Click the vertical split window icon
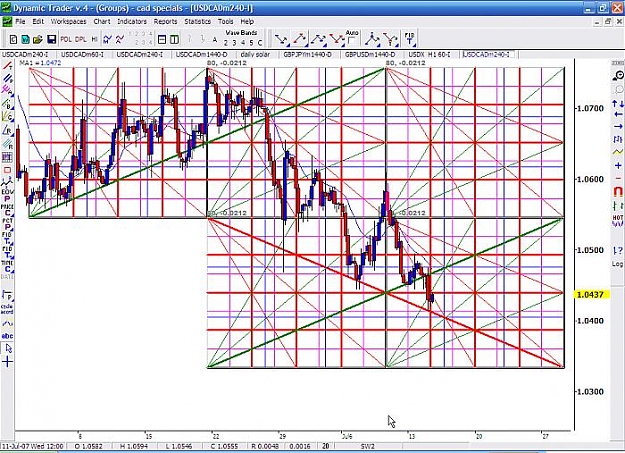Viewport: 625px width, 453px height. tap(174, 39)
